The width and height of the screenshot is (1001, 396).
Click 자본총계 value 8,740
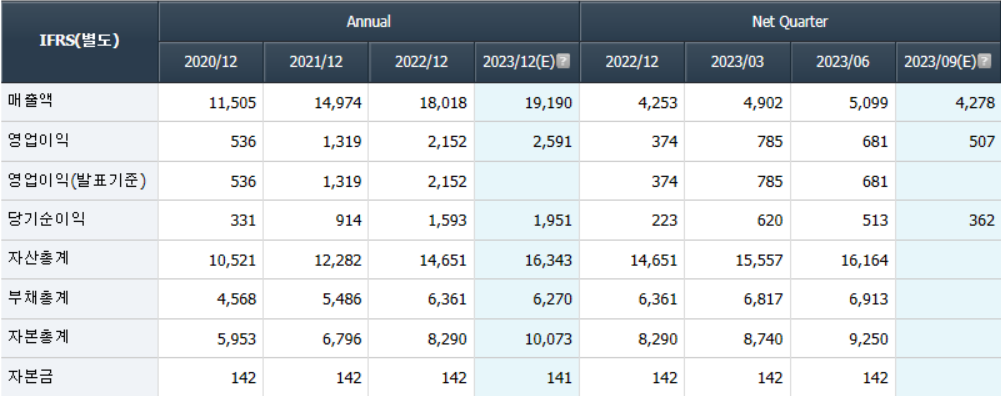pos(764,339)
